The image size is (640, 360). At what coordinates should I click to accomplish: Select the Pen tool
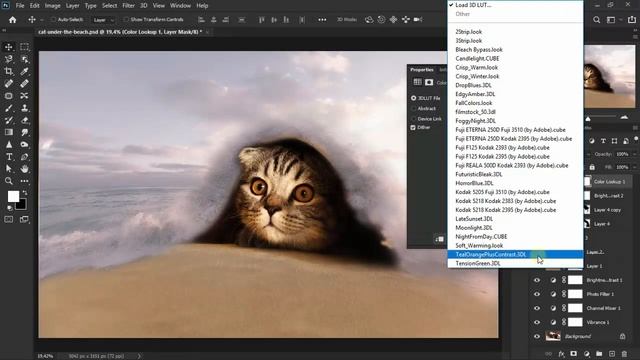coord(24,157)
